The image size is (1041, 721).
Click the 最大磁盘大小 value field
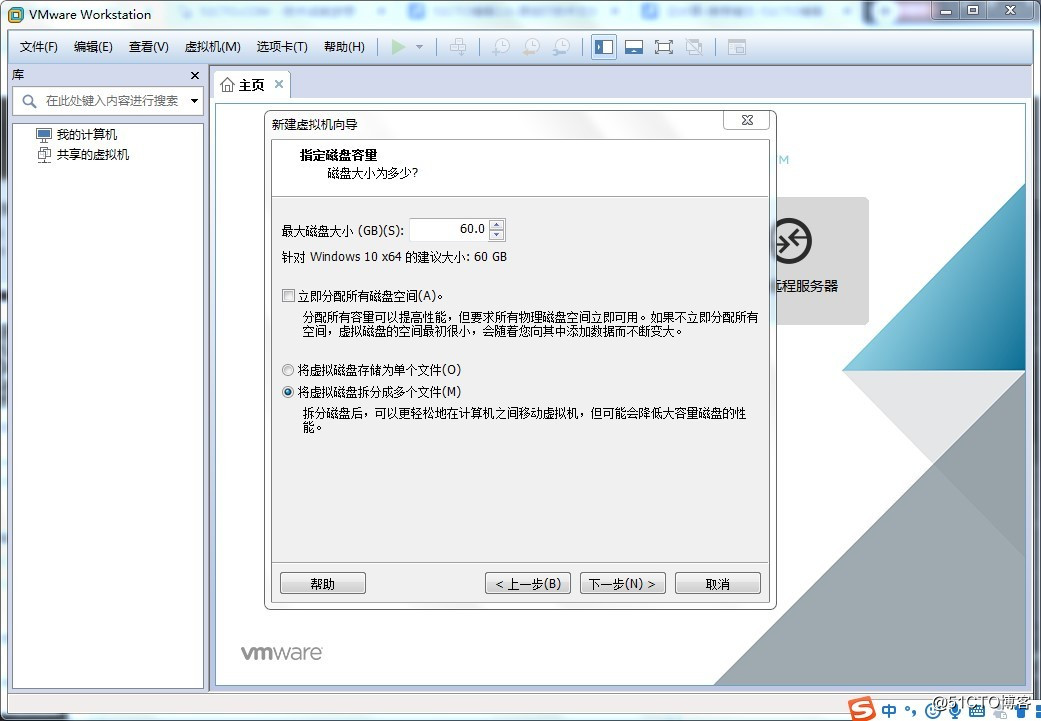(x=449, y=230)
